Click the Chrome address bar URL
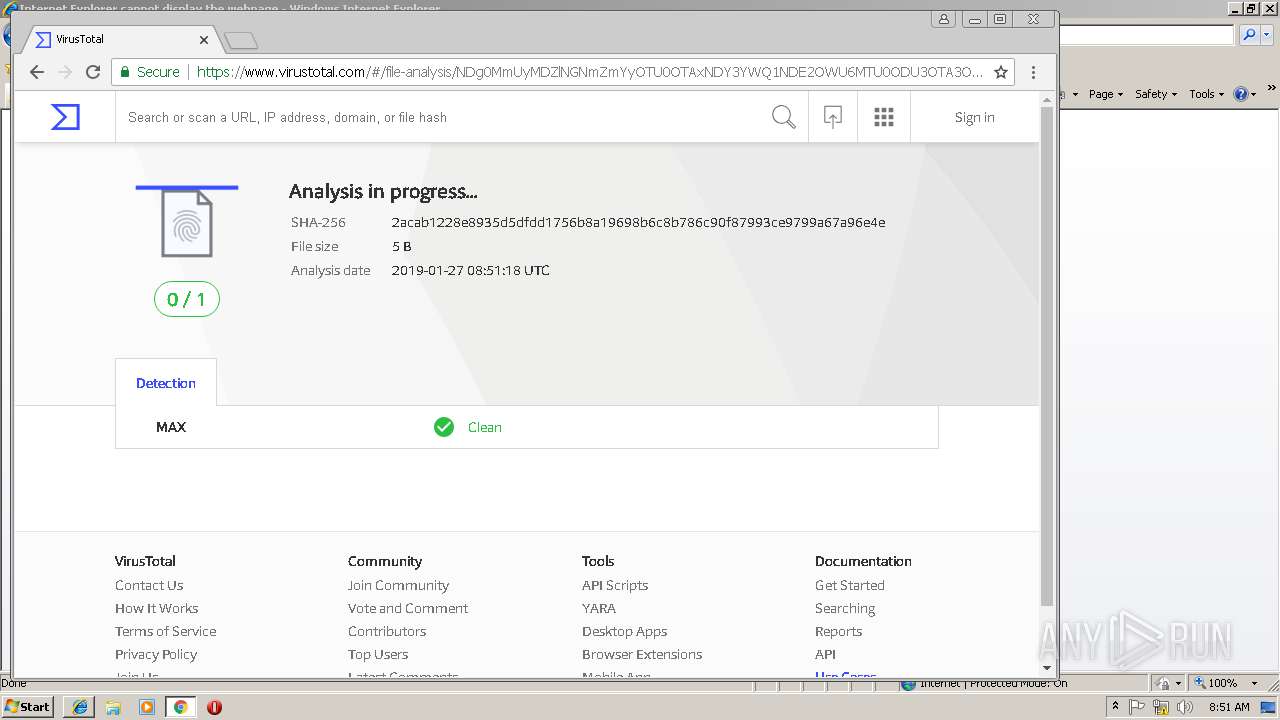The image size is (1280, 720). point(590,72)
